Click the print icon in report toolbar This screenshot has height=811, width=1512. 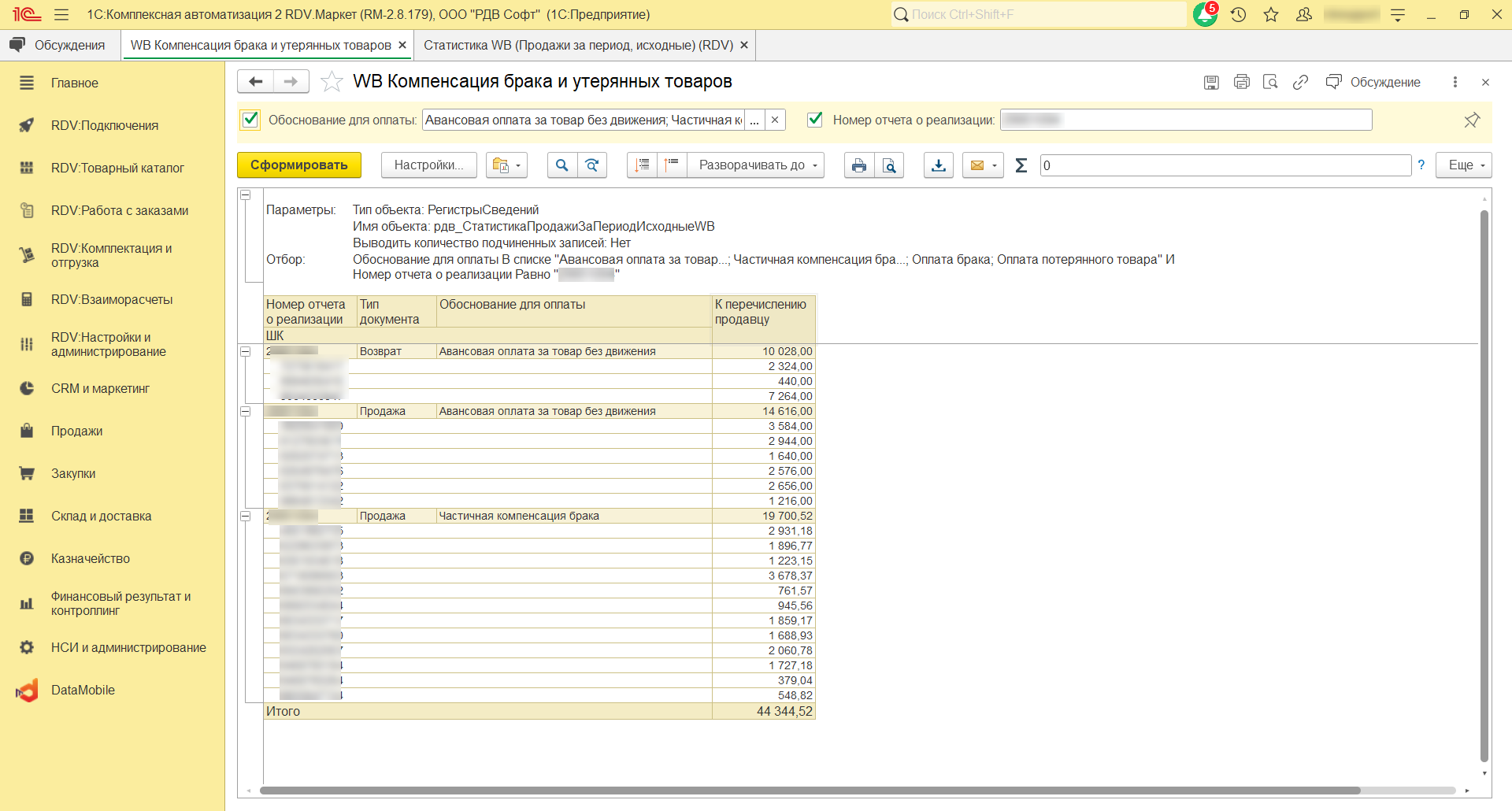pos(858,165)
